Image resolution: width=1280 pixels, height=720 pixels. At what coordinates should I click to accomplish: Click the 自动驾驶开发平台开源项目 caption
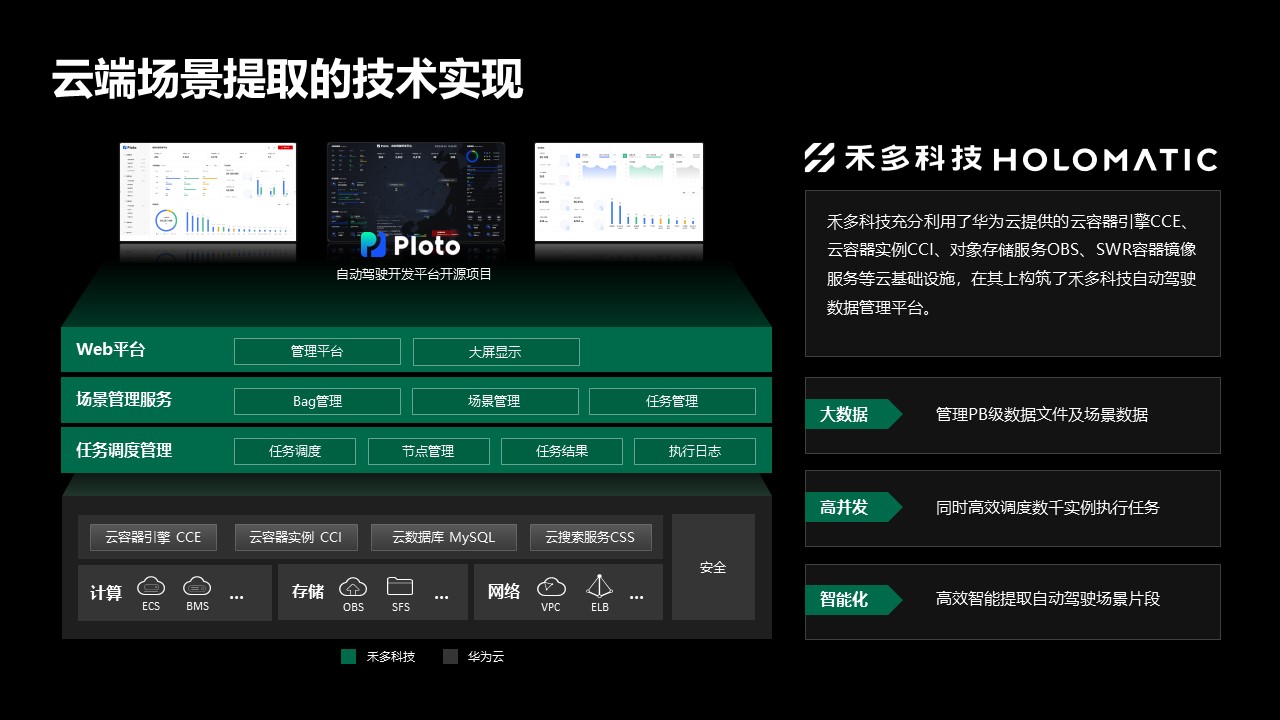[414, 274]
